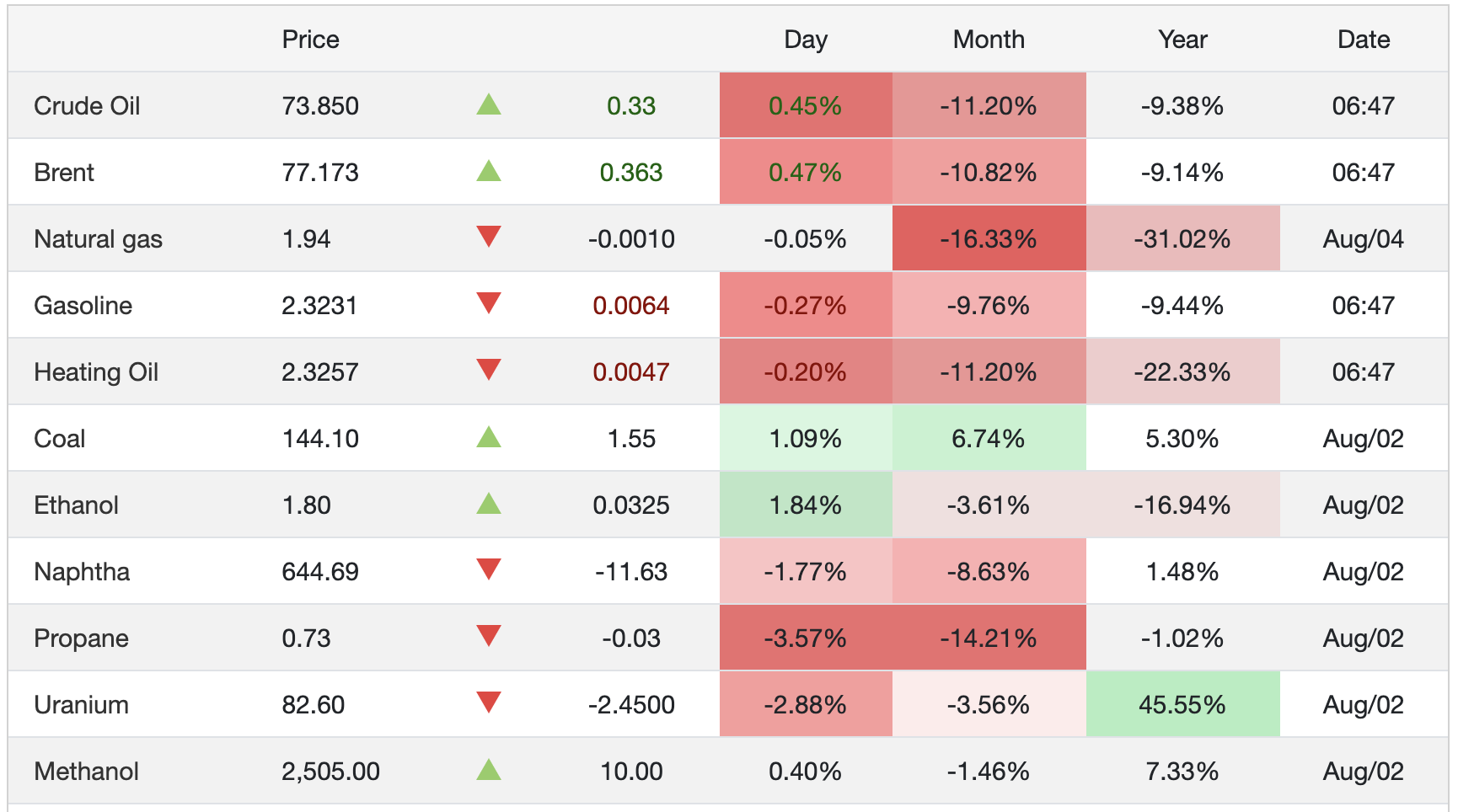Sort by the Day column header

tap(806, 40)
